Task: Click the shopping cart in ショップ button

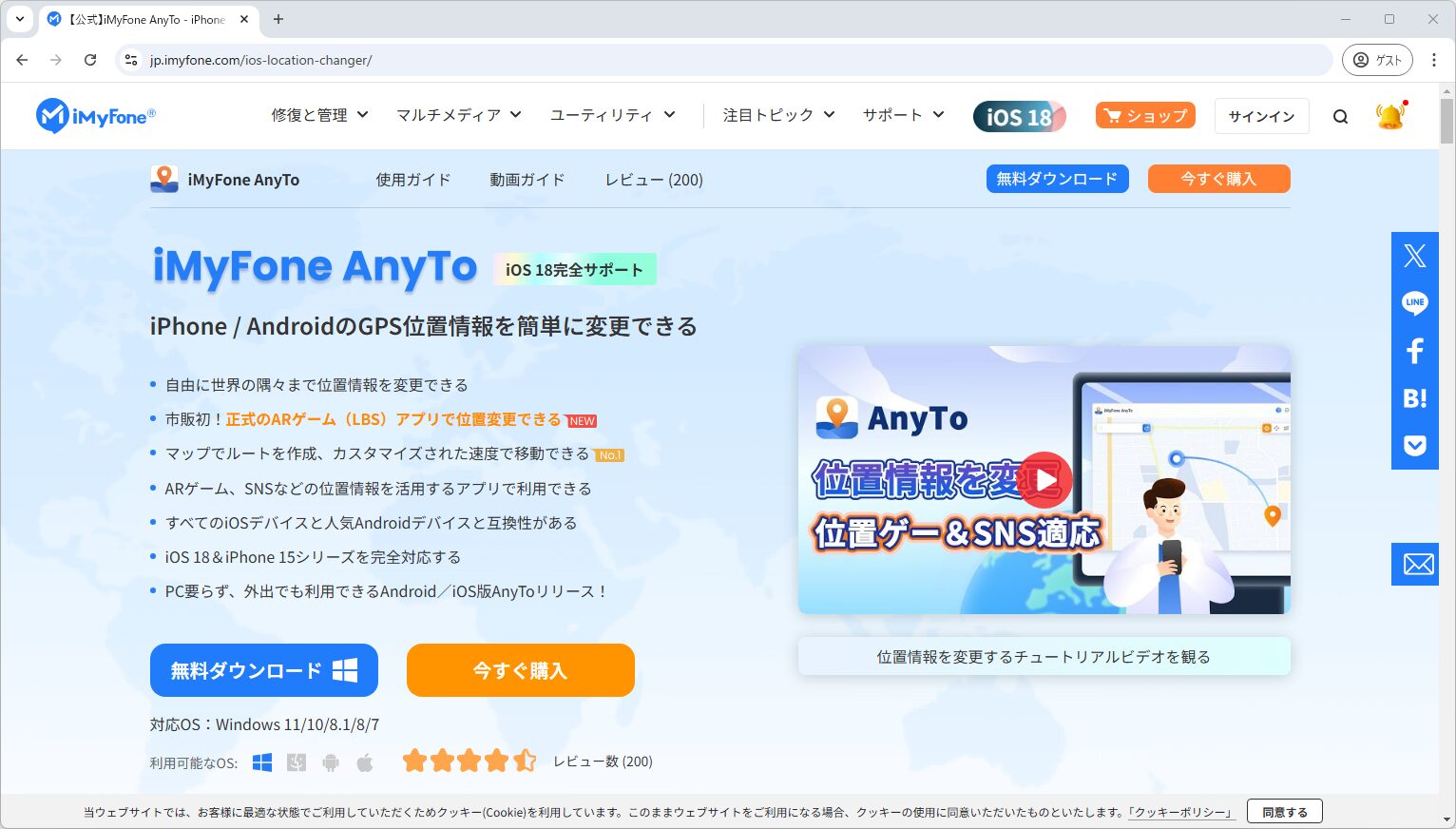Action: pyautogui.click(x=1114, y=115)
